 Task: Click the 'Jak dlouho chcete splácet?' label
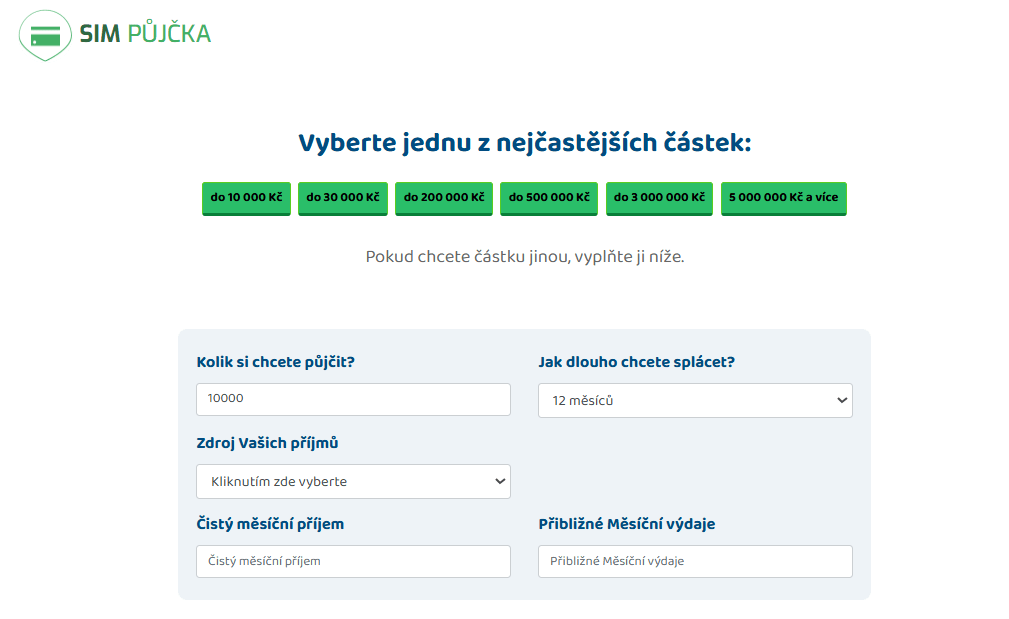pos(636,362)
